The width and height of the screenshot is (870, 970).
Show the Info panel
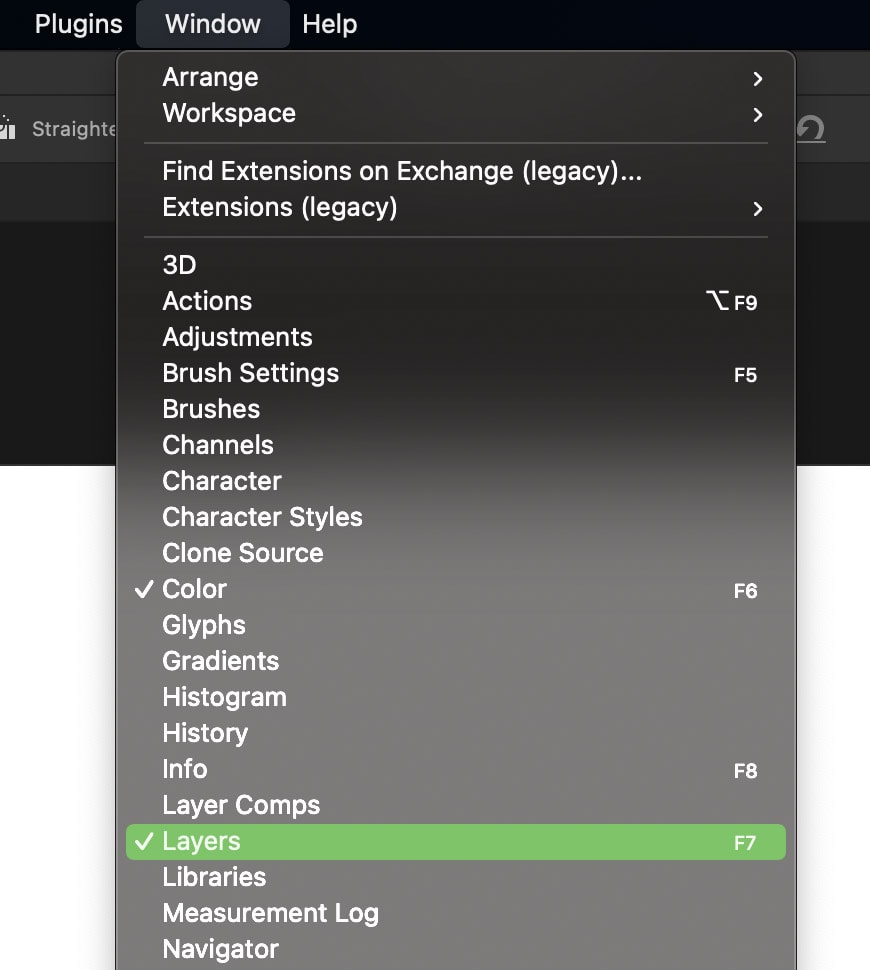(456, 770)
